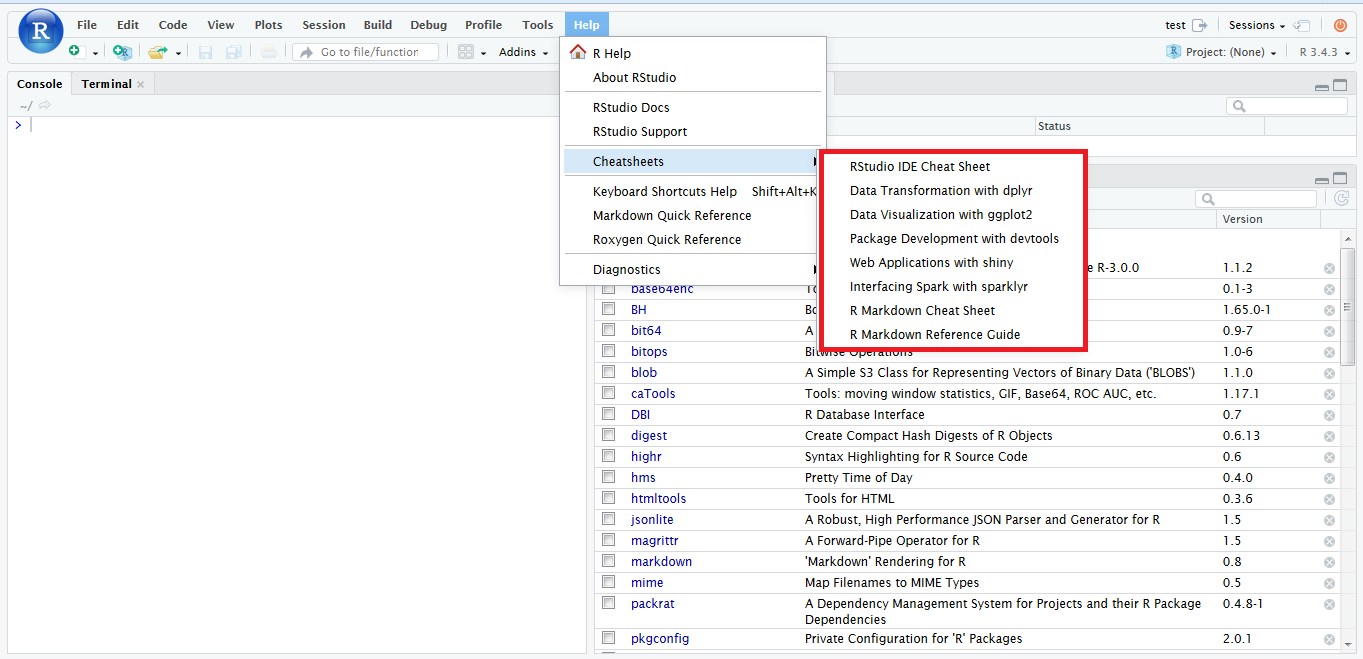Click the Open File folder icon
Image resolution: width=1363 pixels, height=659 pixels.
pos(157,52)
